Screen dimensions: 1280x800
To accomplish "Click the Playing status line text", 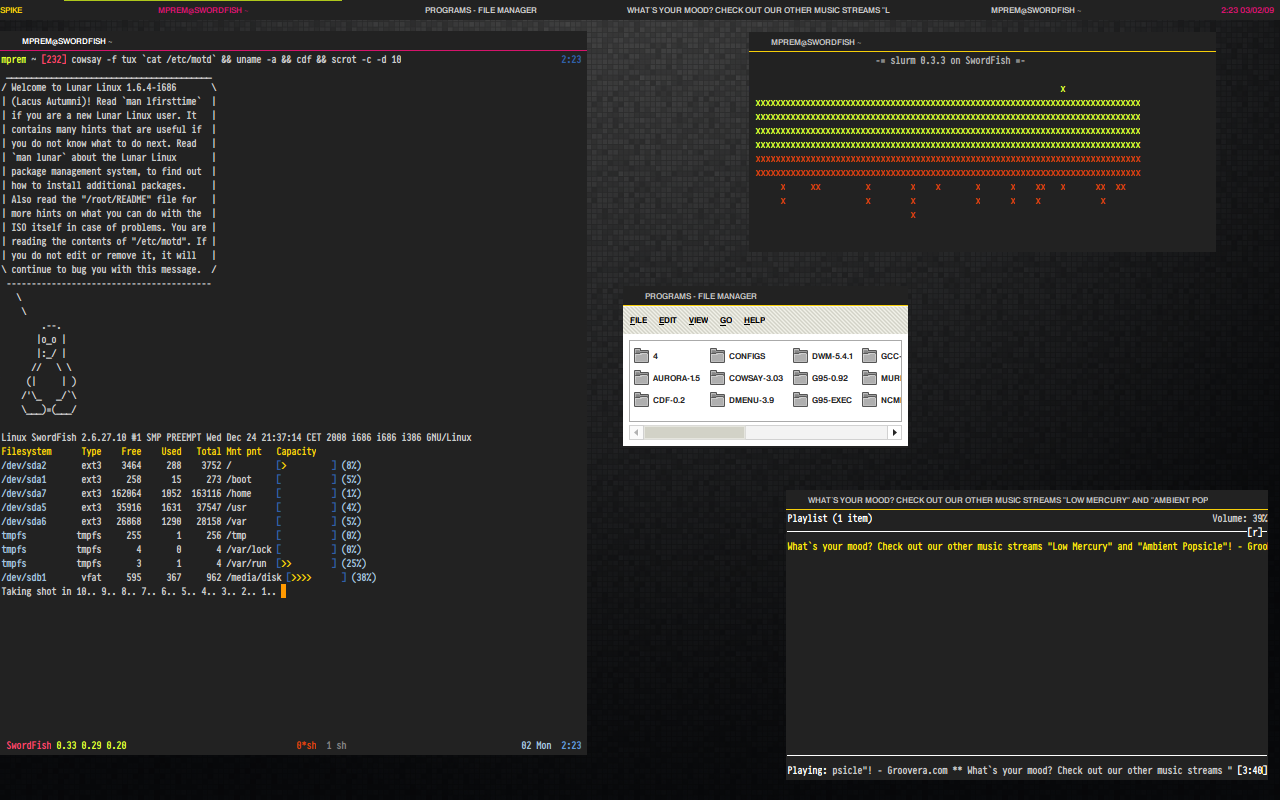I will click(x=1010, y=770).
